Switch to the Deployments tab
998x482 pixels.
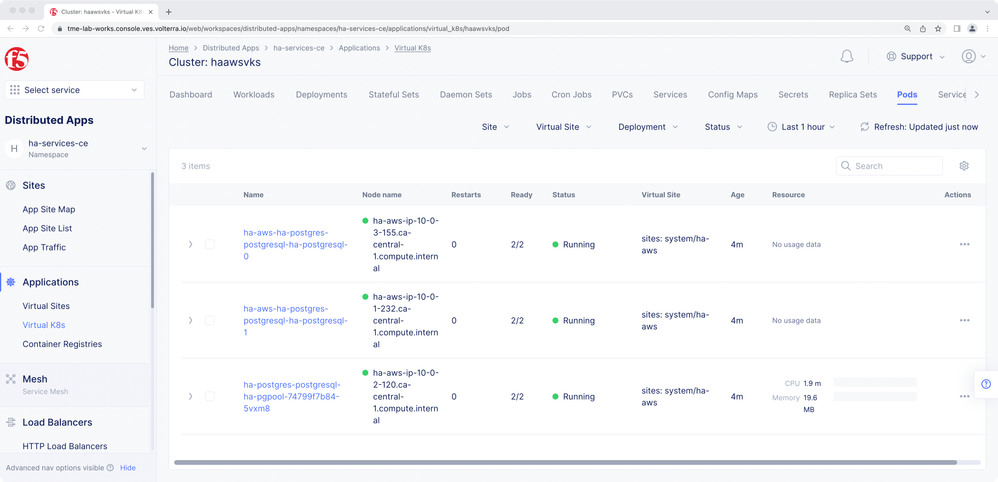[321, 95]
